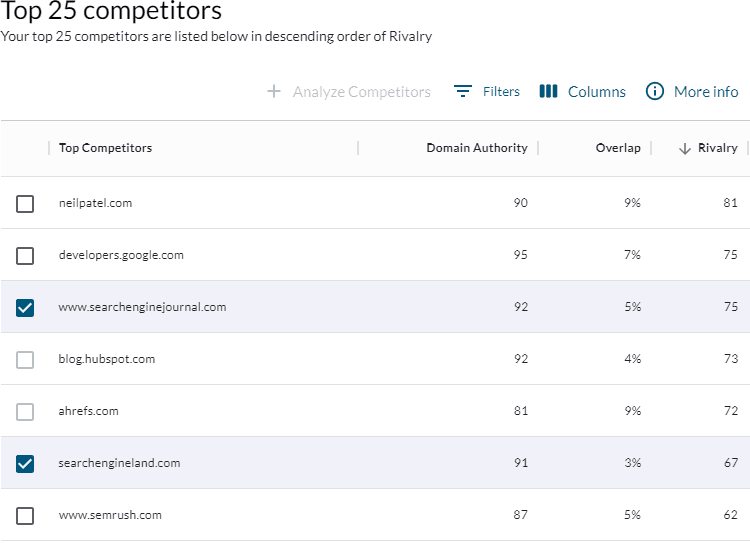The width and height of the screenshot is (750, 543).
Task: Open the More info link
Action: [x=706, y=92]
